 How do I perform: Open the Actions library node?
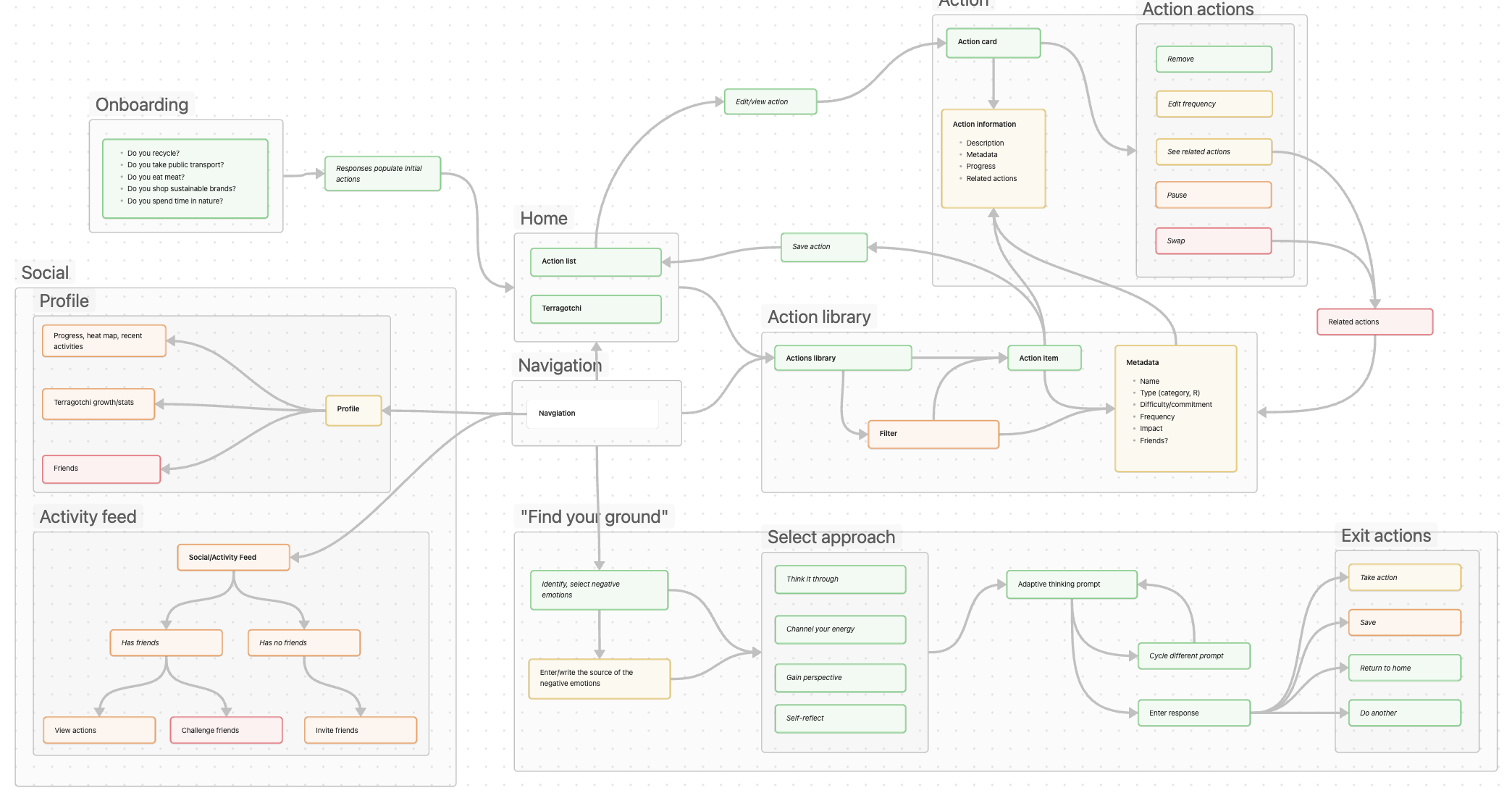[x=842, y=358]
